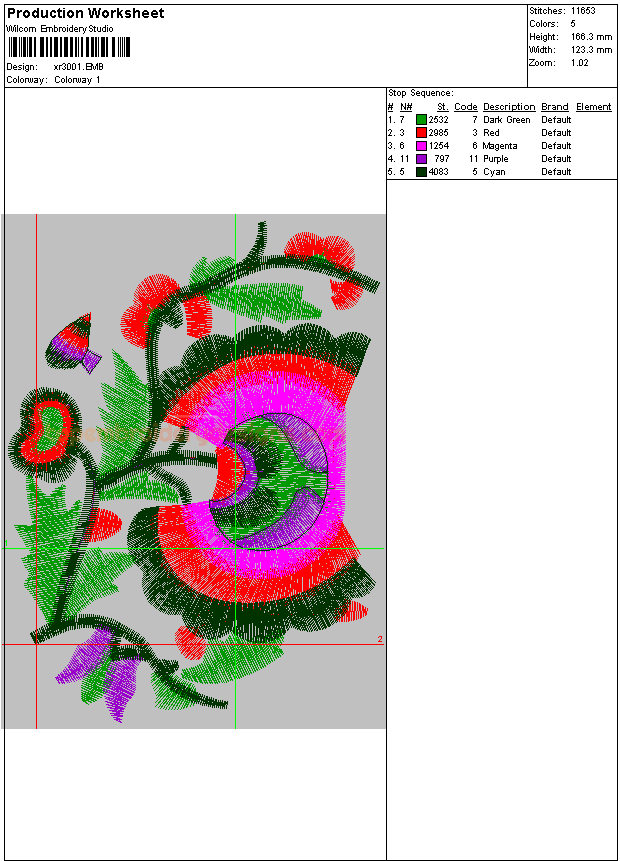Viewport: 620px width, 861px height.
Task: Click 'Default' brand in Dark Green row
Action: 556,120
